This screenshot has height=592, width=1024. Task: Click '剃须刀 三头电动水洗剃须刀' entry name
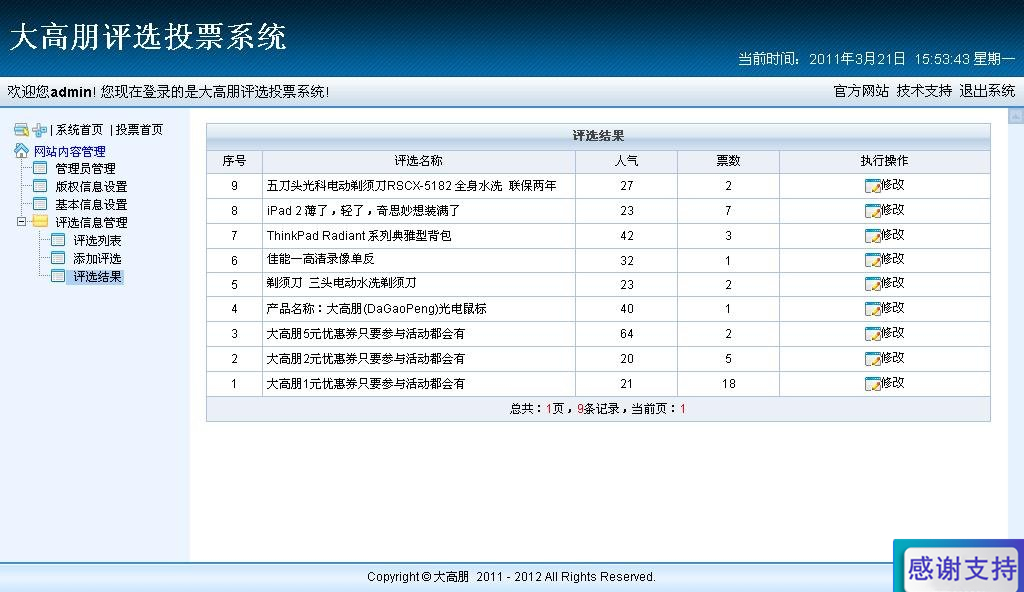coord(341,283)
